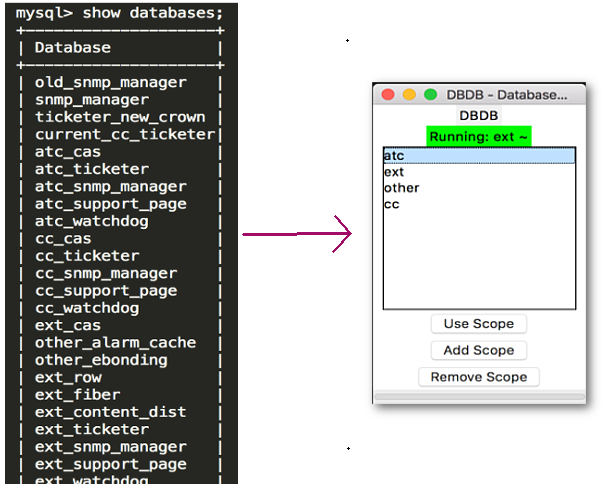Click the DBDB - Database title bar

pos(506,95)
